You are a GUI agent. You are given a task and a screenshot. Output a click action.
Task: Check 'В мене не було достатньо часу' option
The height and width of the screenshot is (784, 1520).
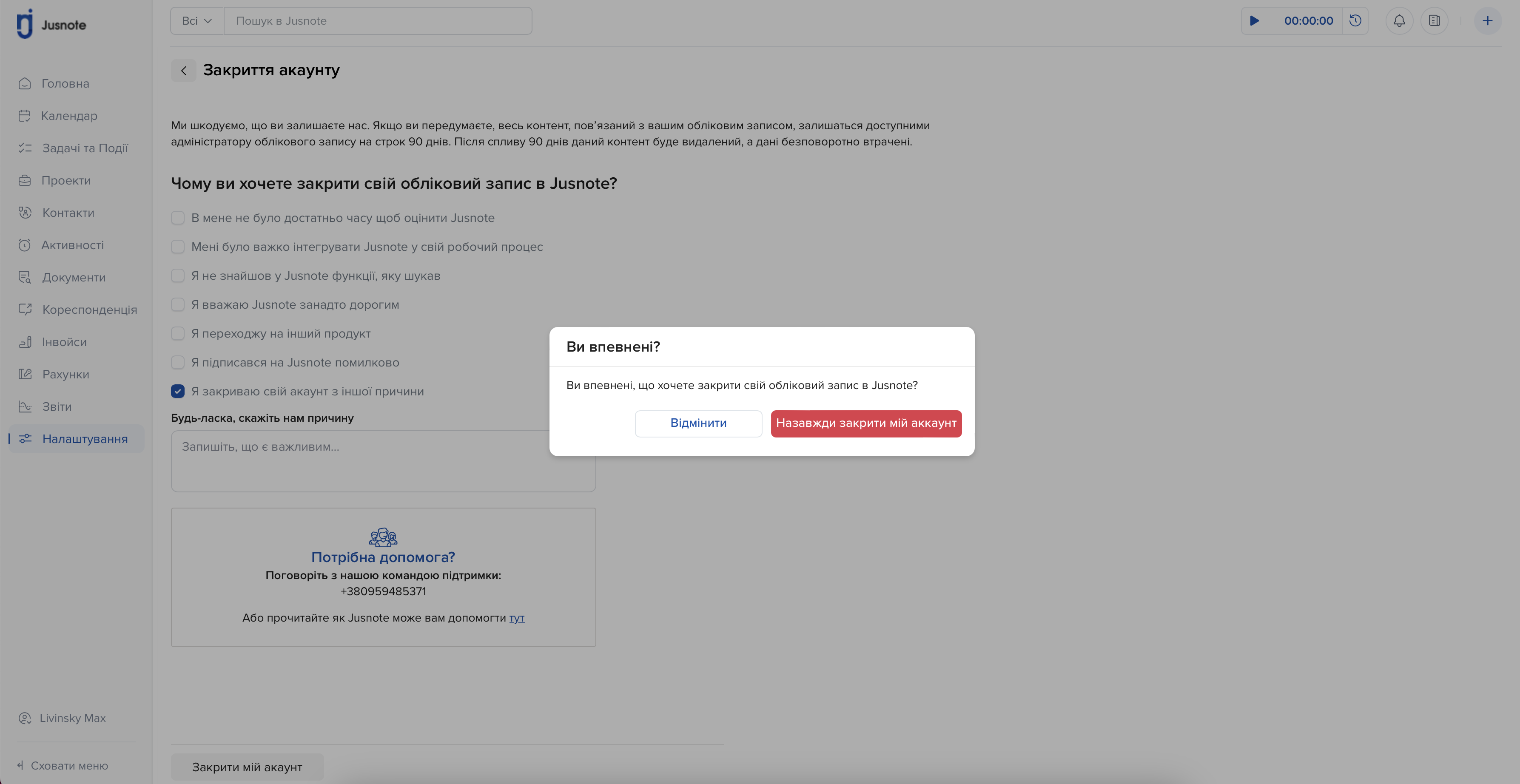click(x=178, y=218)
